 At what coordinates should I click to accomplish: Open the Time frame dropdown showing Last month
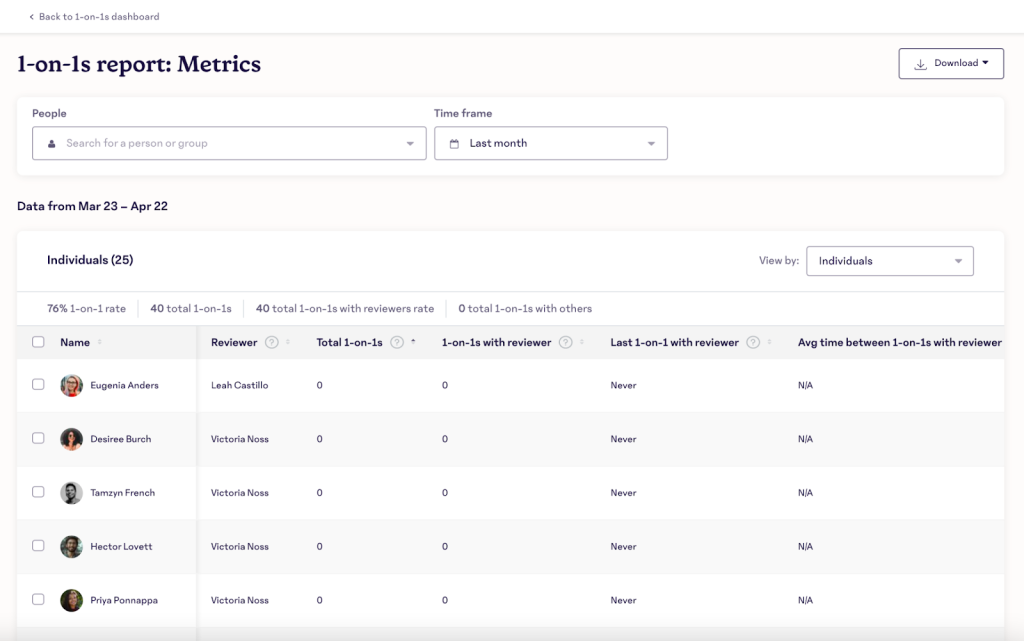(x=551, y=143)
